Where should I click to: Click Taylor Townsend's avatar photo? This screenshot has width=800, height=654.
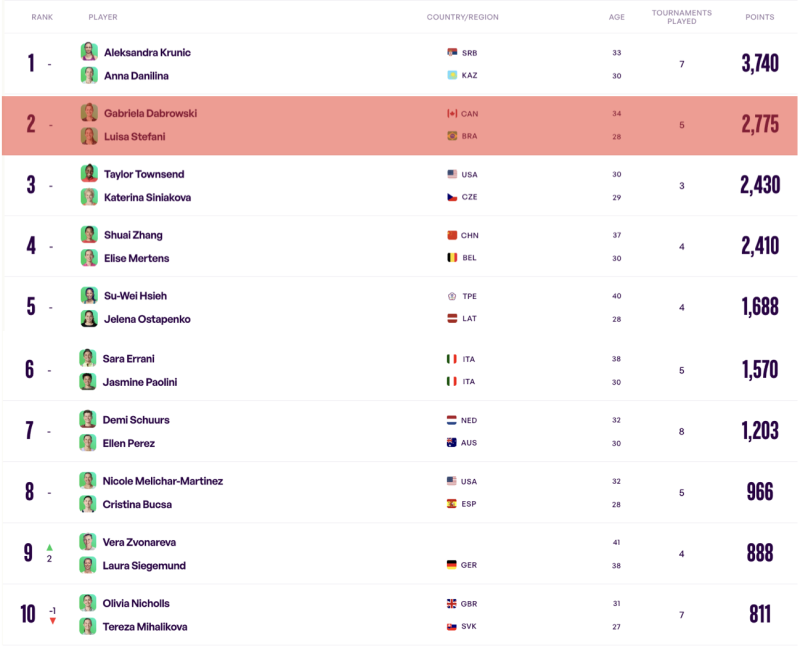(x=89, y=174)
